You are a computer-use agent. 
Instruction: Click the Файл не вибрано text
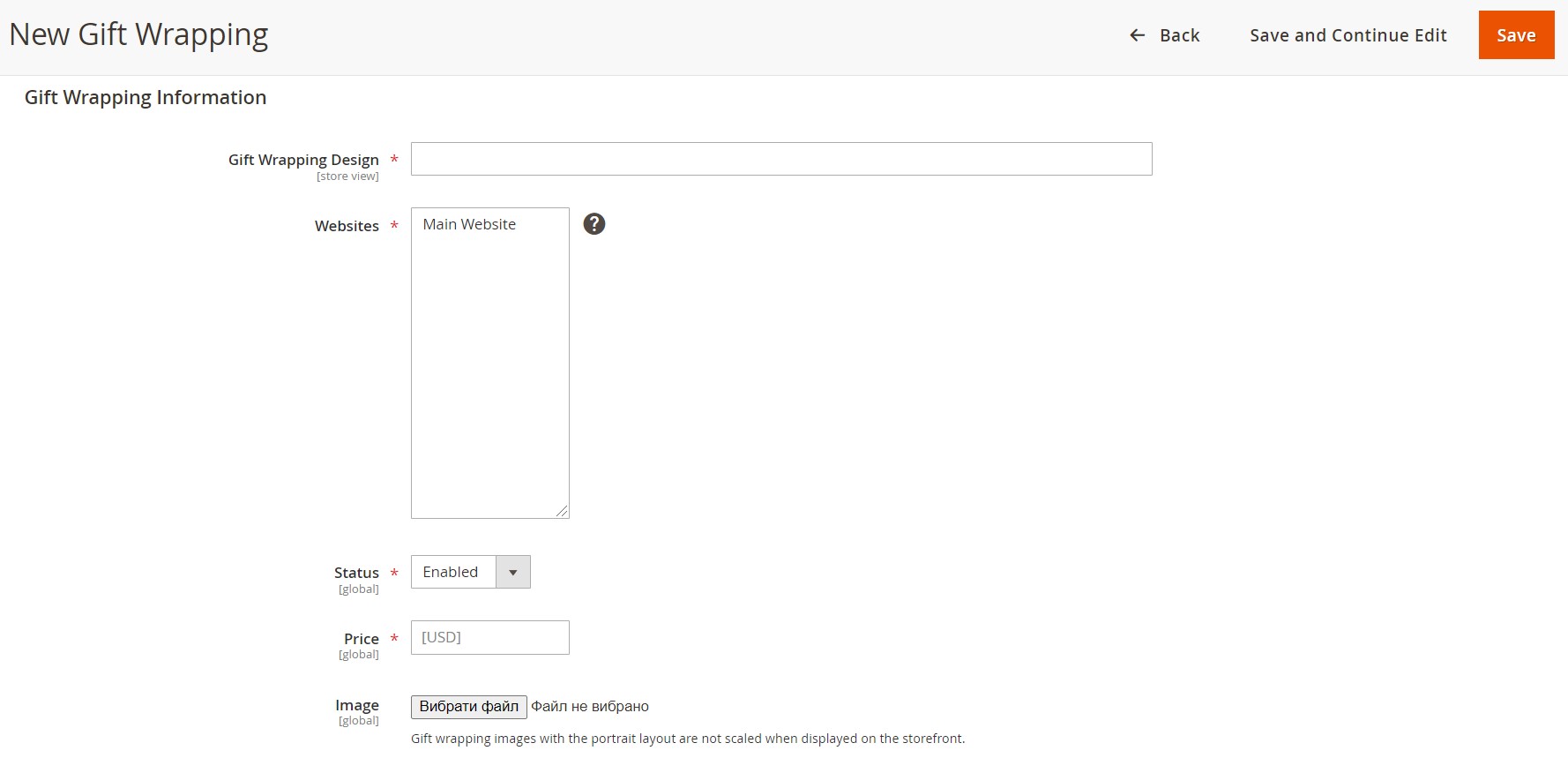click(x=590, y=707)
